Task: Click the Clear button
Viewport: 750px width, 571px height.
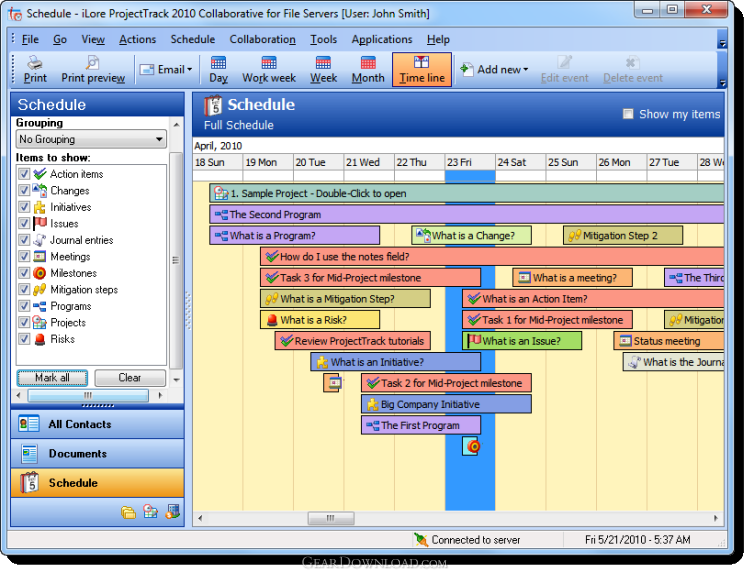Action: pos(130,378)
